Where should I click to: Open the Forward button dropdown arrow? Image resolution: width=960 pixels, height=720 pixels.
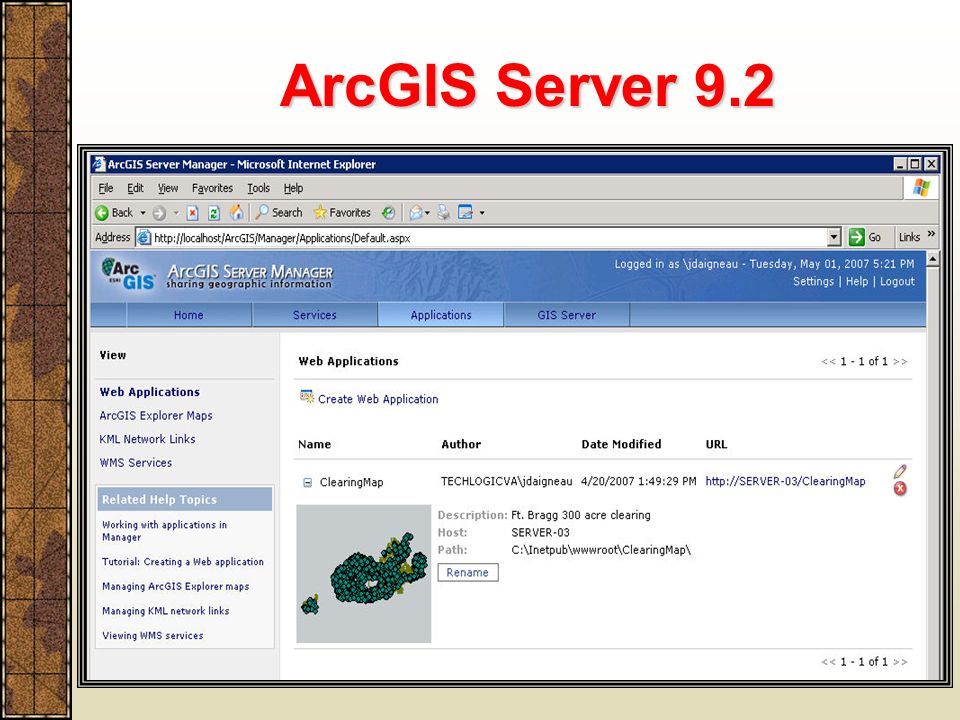coord(176,213)
